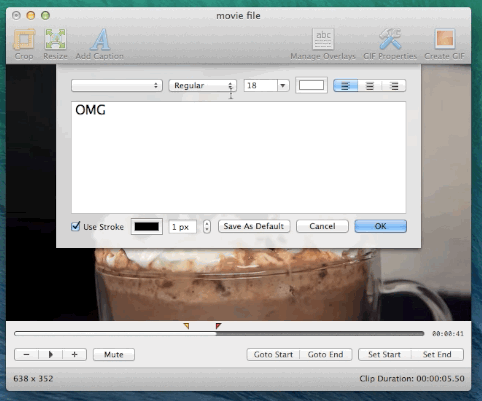
Task: Open Manage Overlays
Action: click(323, 39)
